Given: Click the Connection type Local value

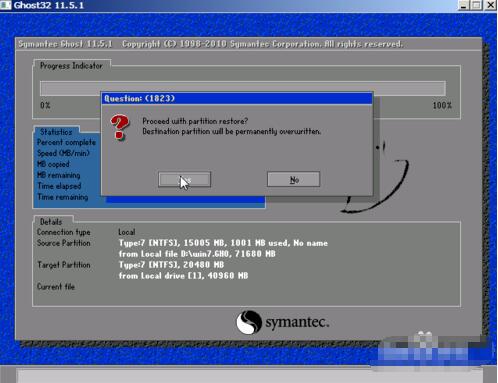Looking at the screenshot, I should click(x=127, y=232).
